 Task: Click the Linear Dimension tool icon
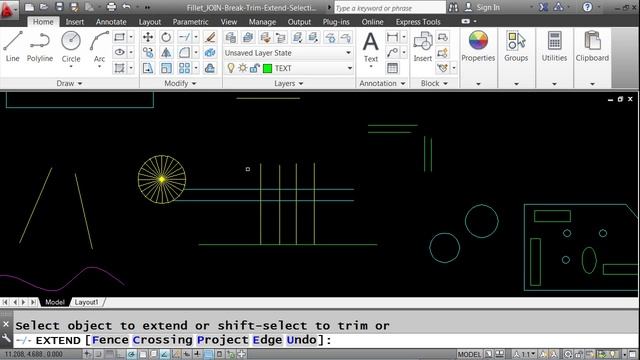(392, 37)
